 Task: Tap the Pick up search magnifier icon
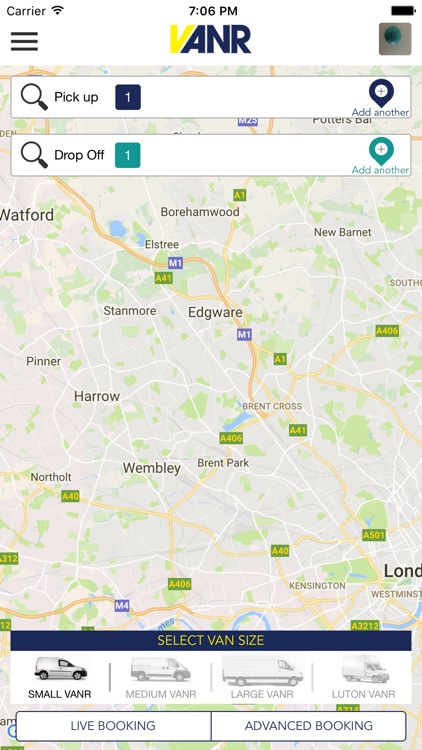pos(34,97)
